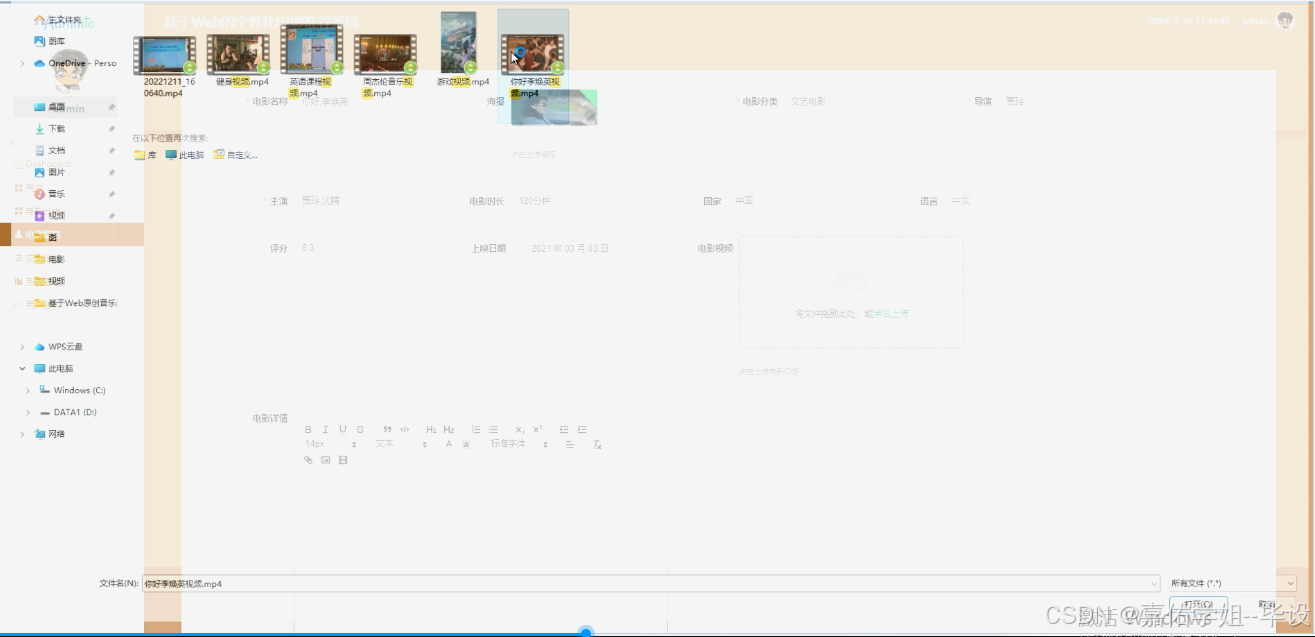Toggle strikethrough in the 电影详情 editor

[360, 430]
